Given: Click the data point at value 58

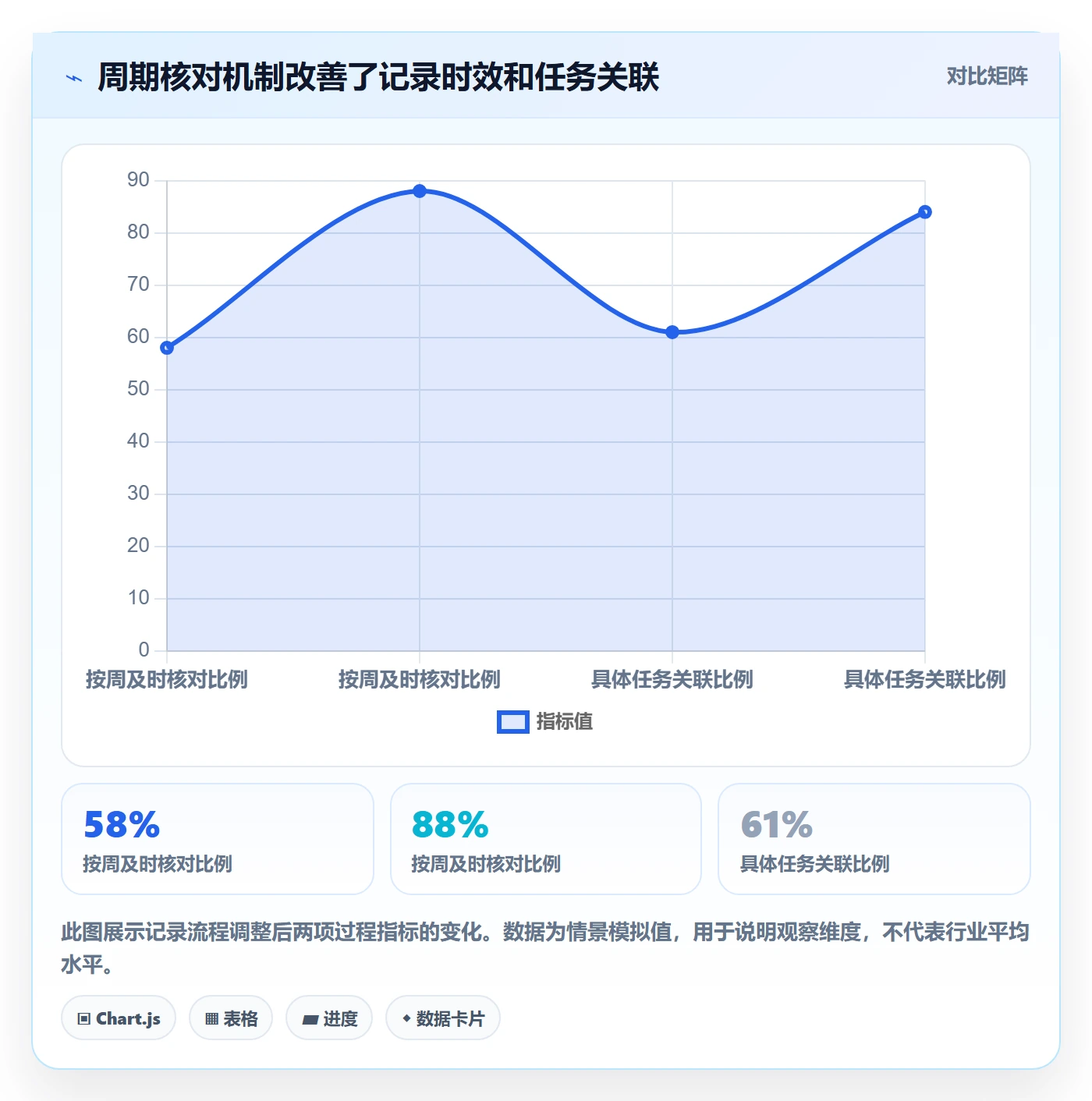Looking at the screenshot, I should pyautogui.click(x=167, y=348).
